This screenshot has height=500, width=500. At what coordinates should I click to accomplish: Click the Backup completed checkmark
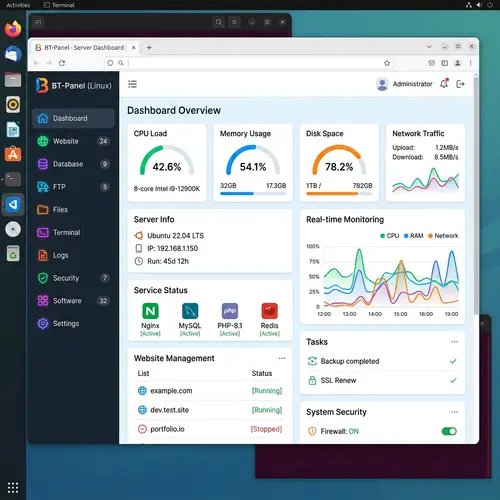(x=453, y=361)
